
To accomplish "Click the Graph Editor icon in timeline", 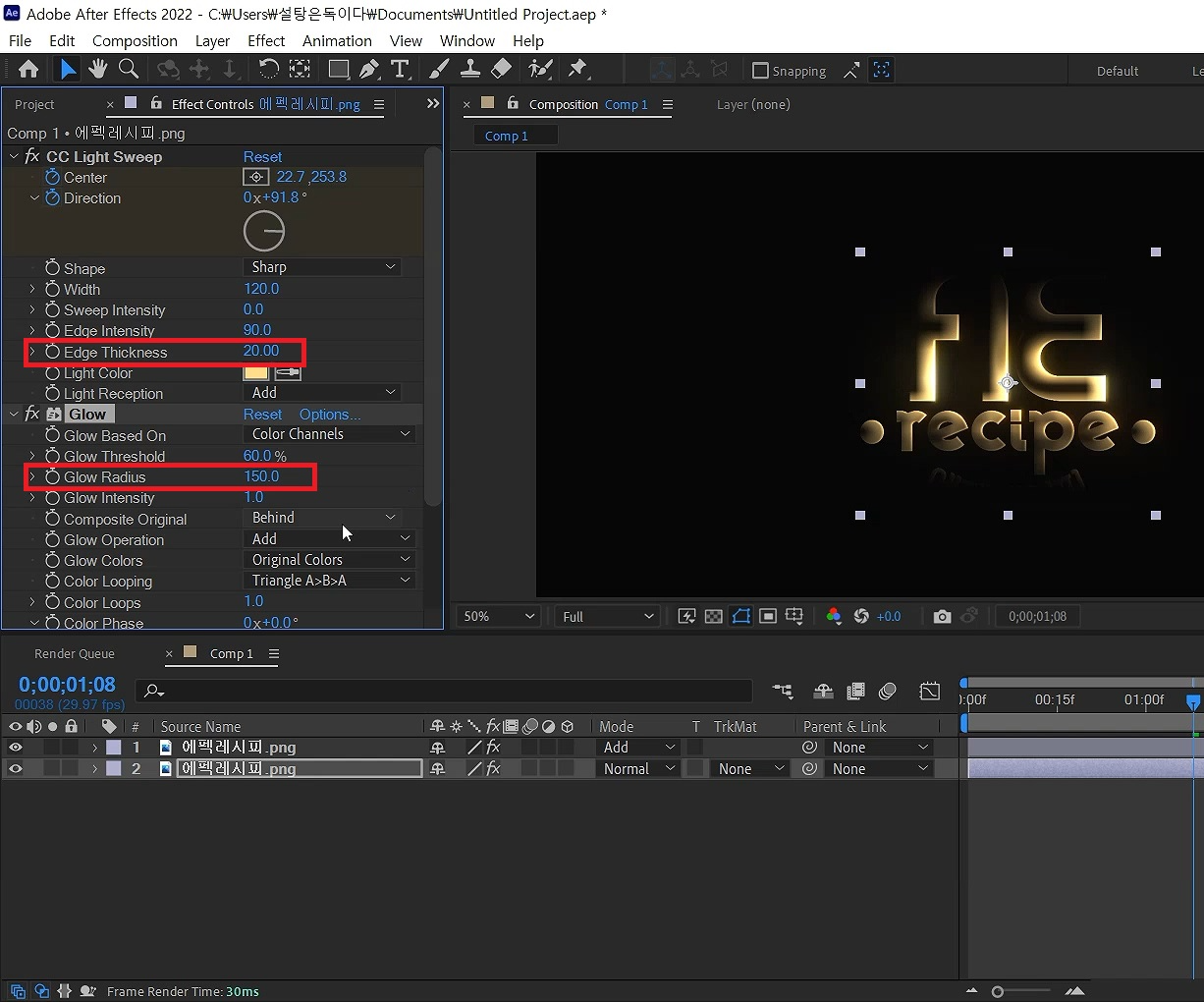I will pyautogui.click(x=929, y=692).
